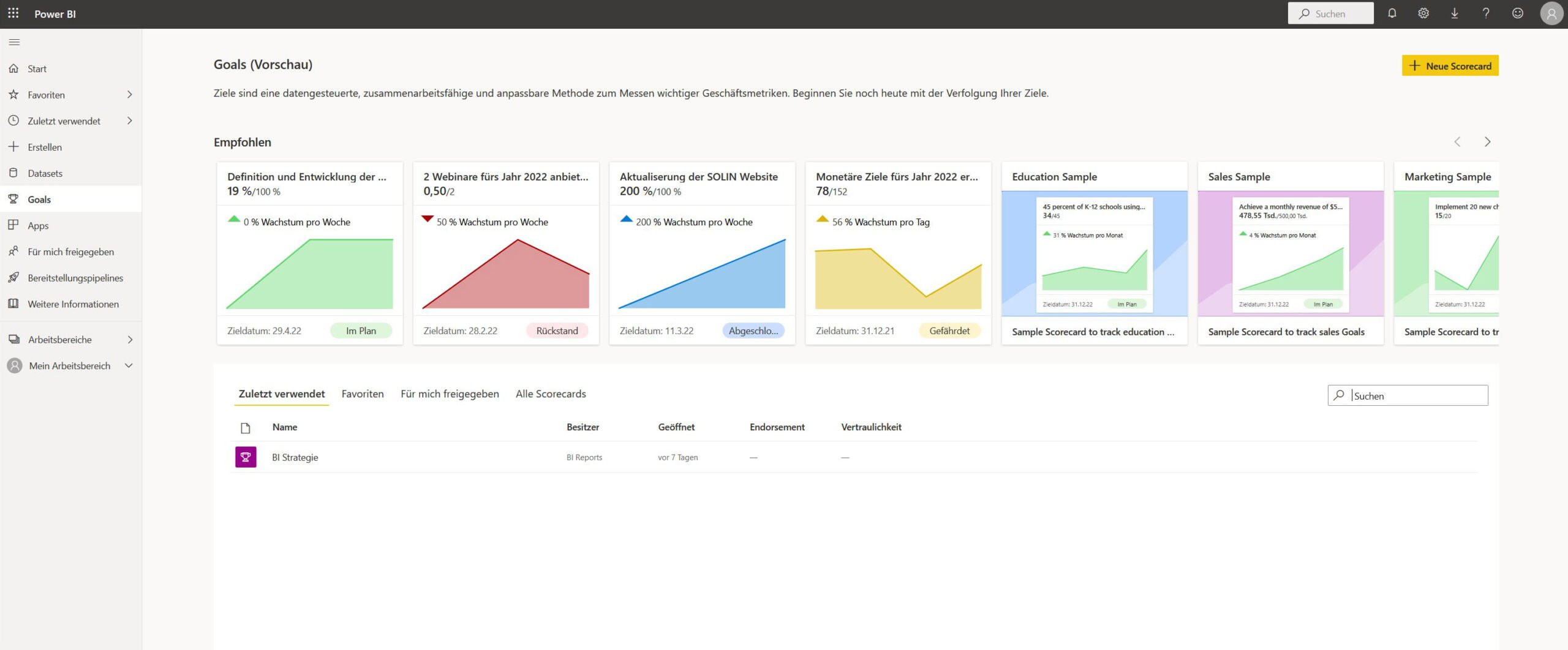
Task: Click the download arrow icon
Action: [1454, 13]
